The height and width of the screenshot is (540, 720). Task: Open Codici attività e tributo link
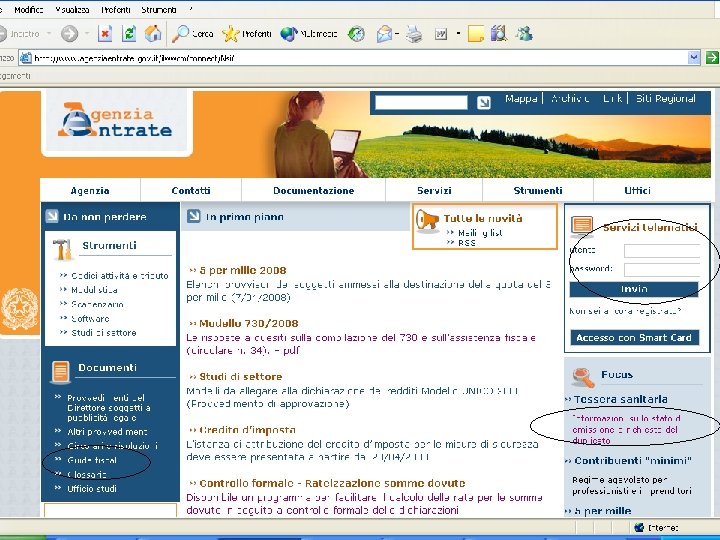coord(120,276)
